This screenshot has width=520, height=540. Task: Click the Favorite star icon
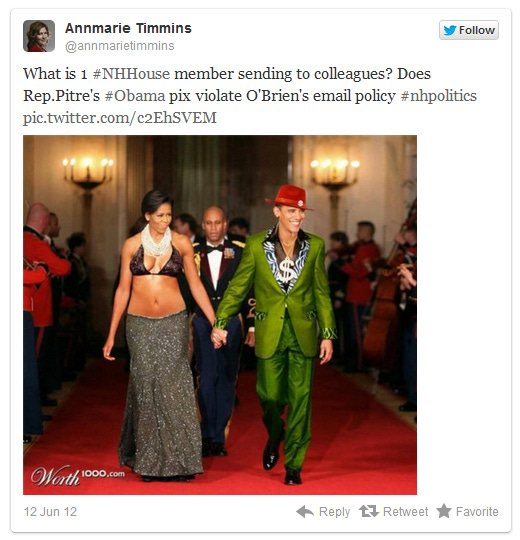point(444,511)
